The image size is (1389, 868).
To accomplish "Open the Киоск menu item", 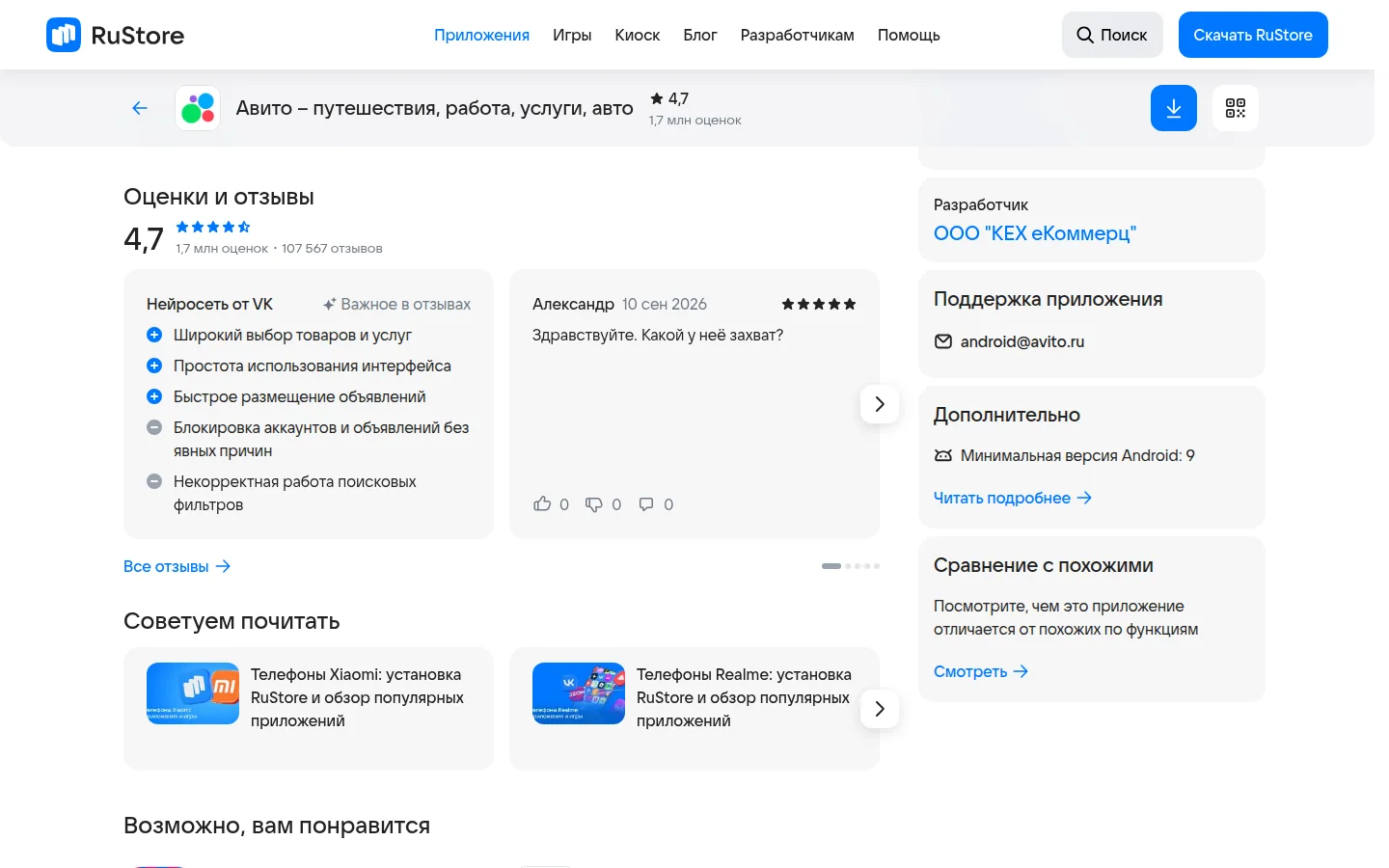I will point(638,35).
